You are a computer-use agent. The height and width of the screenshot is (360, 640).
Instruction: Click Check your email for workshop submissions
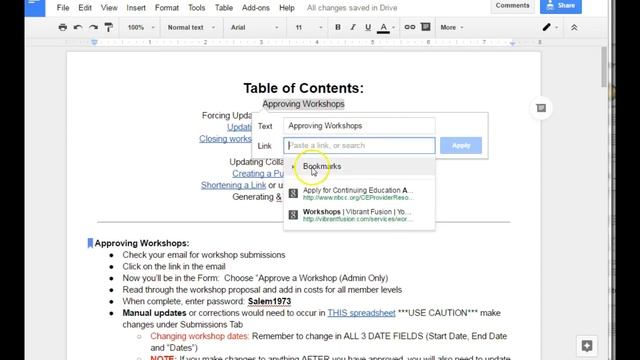204,255
